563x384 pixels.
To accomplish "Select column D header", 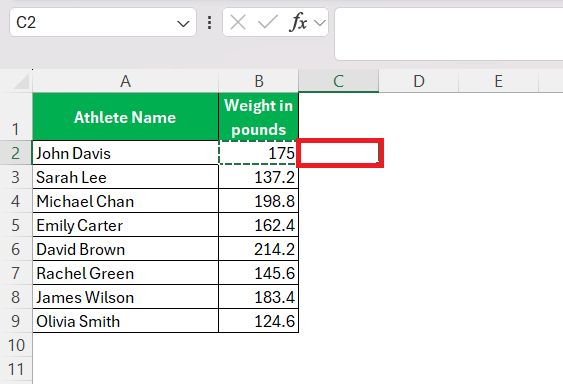I will [x=419, y=81].
